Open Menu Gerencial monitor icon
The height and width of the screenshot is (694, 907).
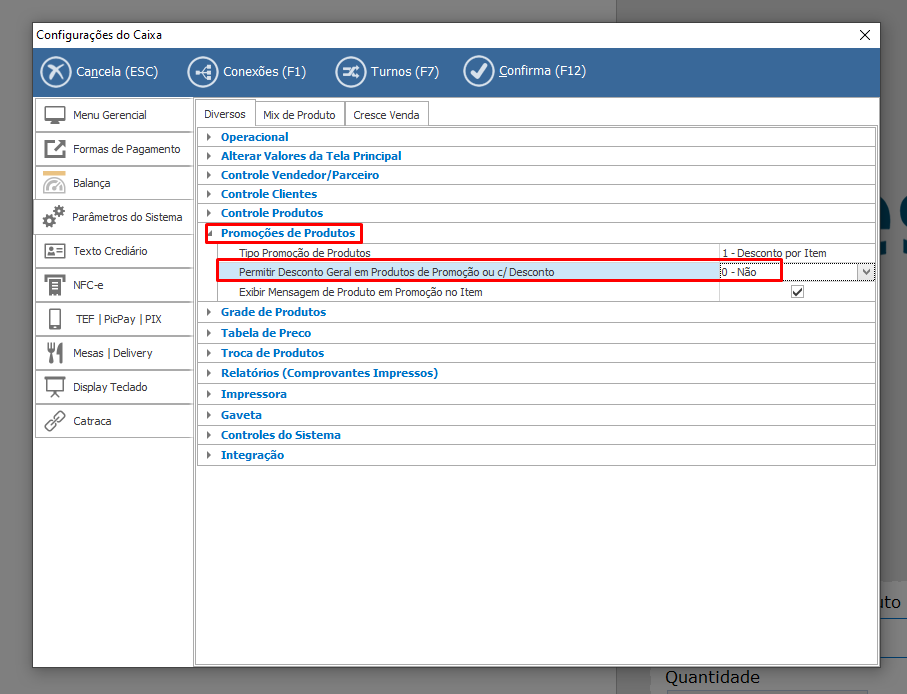coord(55,115)
